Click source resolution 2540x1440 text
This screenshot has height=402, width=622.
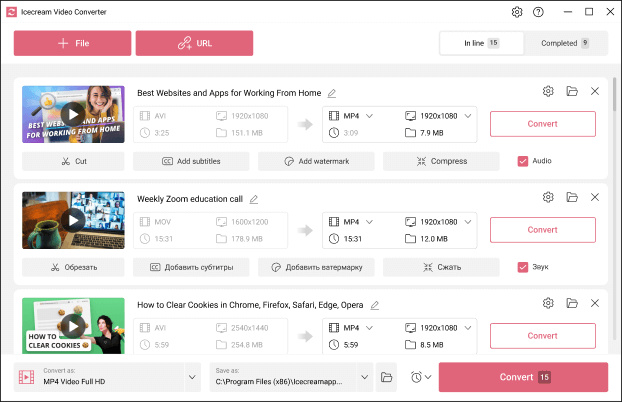pos(250,328)
